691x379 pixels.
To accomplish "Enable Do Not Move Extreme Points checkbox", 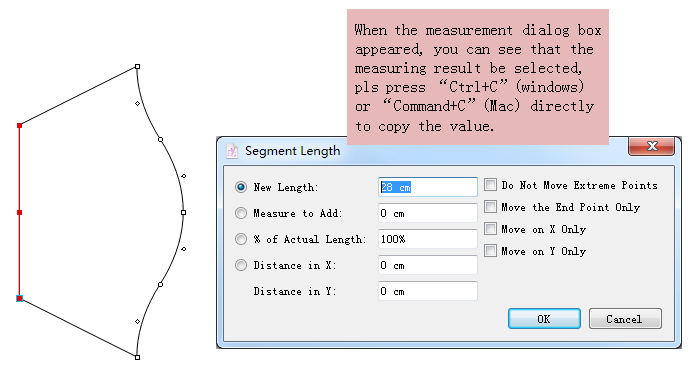I will [x=490, y=185].
